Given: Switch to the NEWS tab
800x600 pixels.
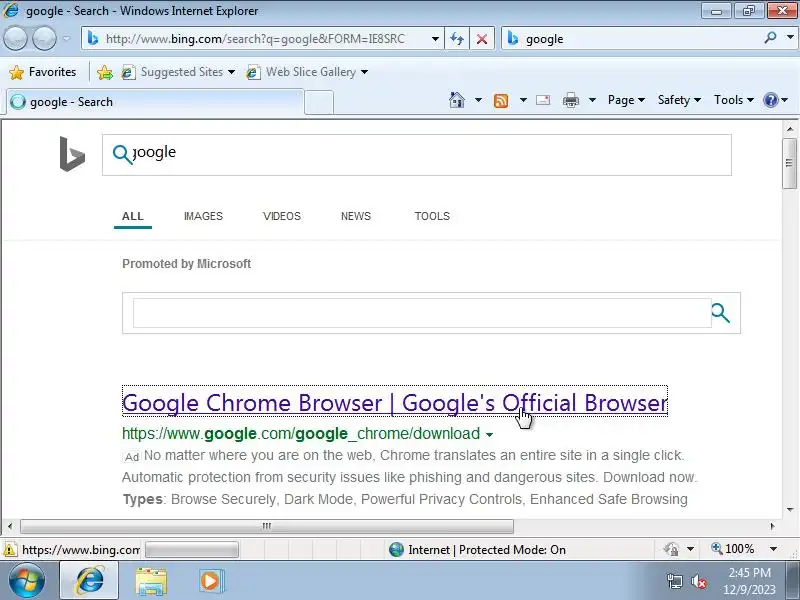Looking at the screenshot, I should click(356, 216).
